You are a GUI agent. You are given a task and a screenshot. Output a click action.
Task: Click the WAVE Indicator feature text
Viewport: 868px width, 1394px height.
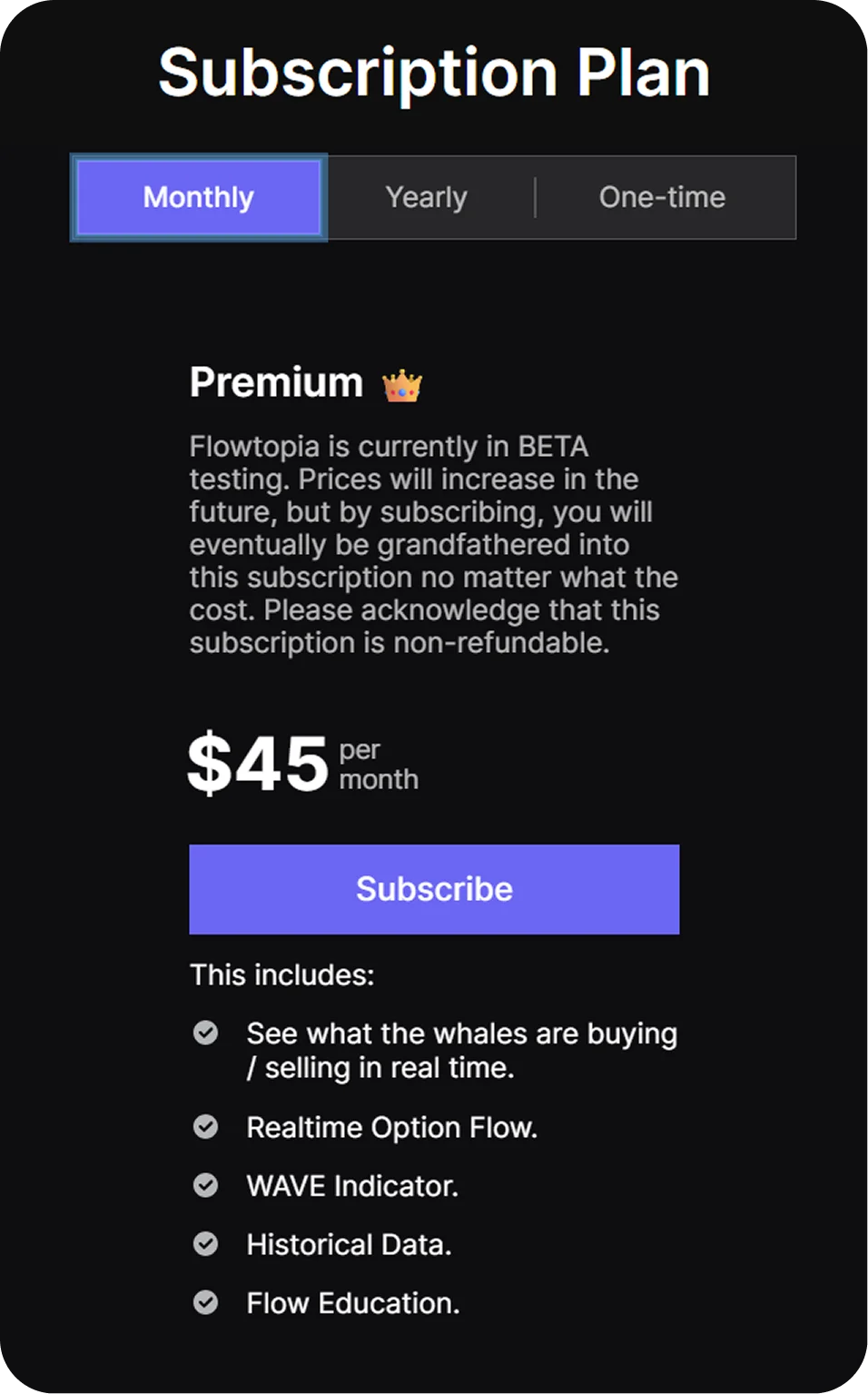(352, 1186)
